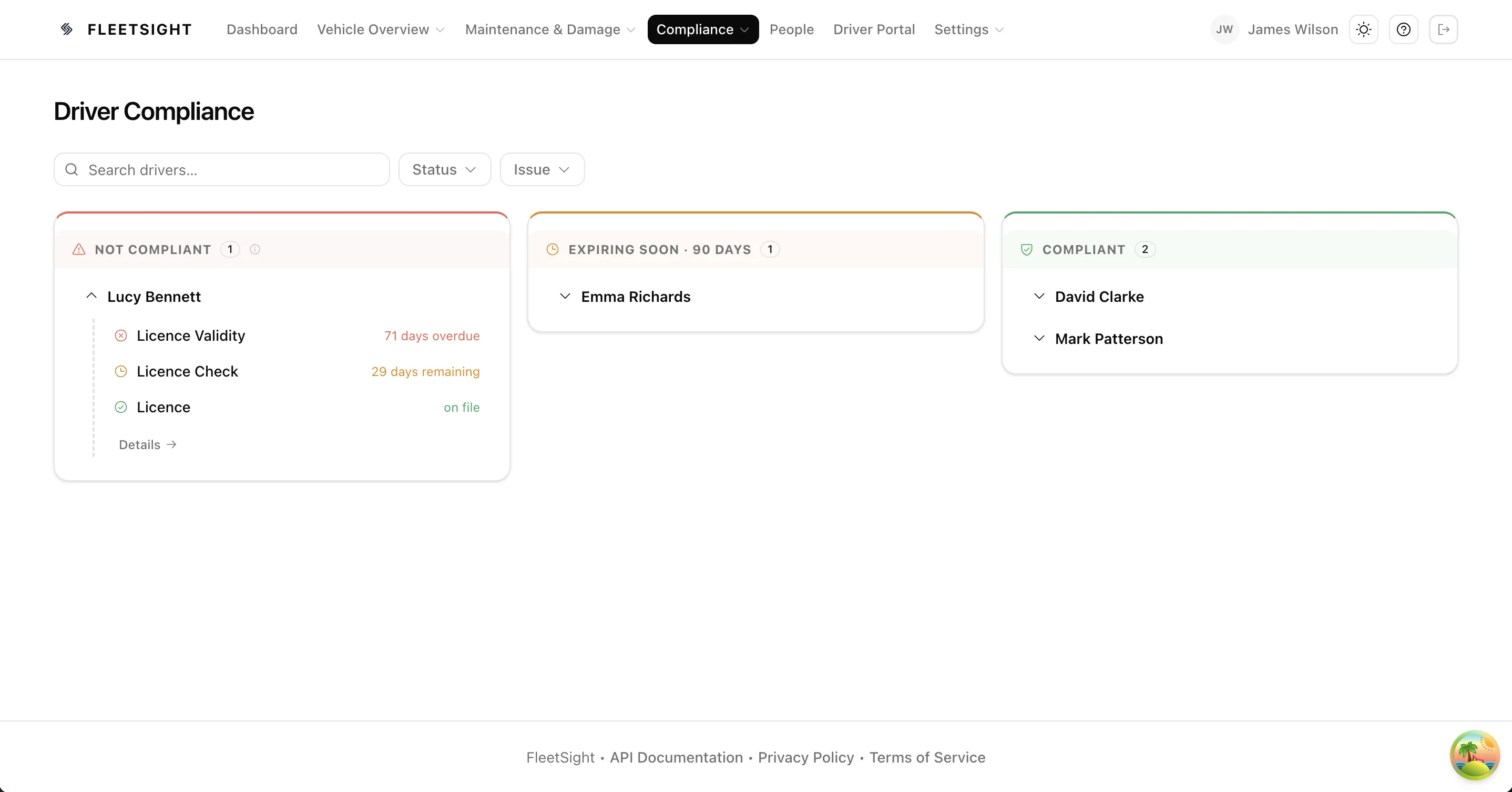Open Lucy Bennett's Details link
Screen dimensions: 1512x792
tap(147, 445)
